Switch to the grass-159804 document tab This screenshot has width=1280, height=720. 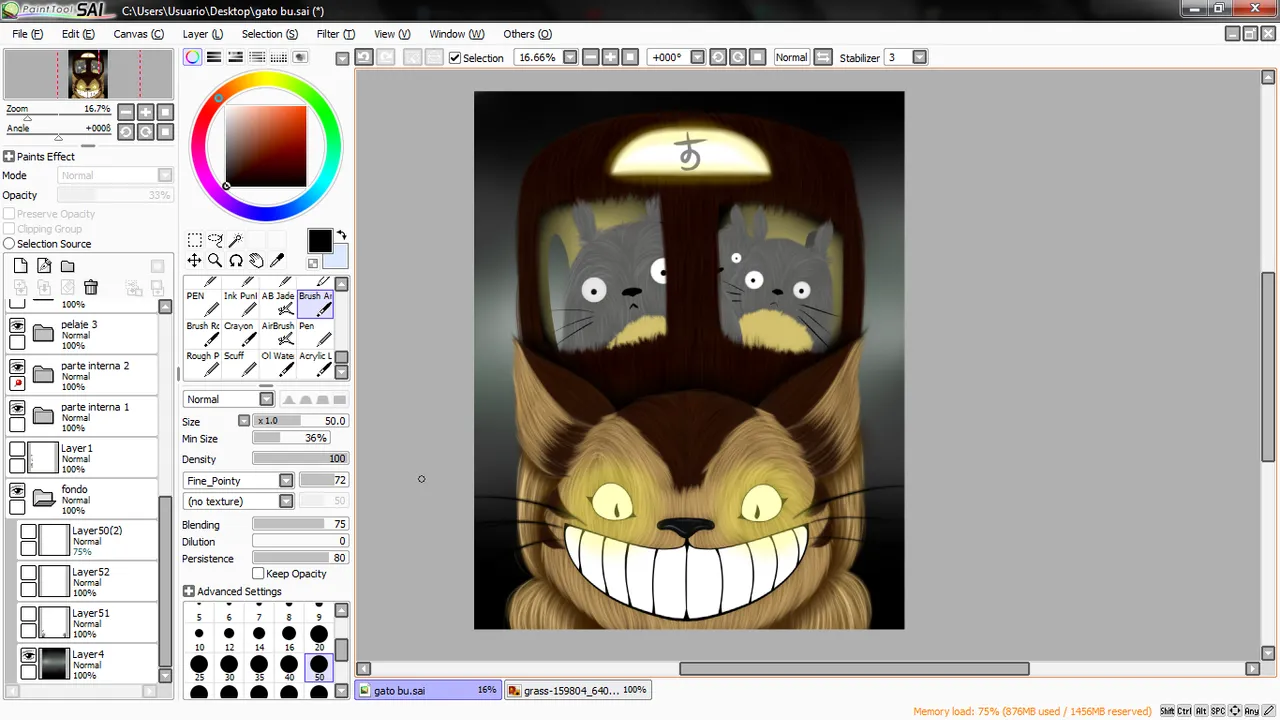578,690
